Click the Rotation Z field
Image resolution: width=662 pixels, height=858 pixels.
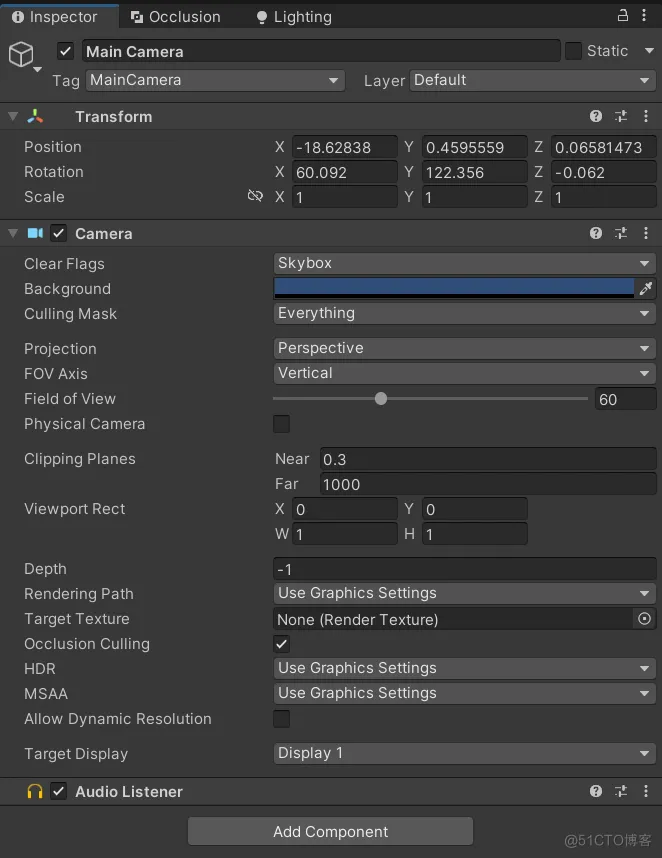tap(603, 172)
